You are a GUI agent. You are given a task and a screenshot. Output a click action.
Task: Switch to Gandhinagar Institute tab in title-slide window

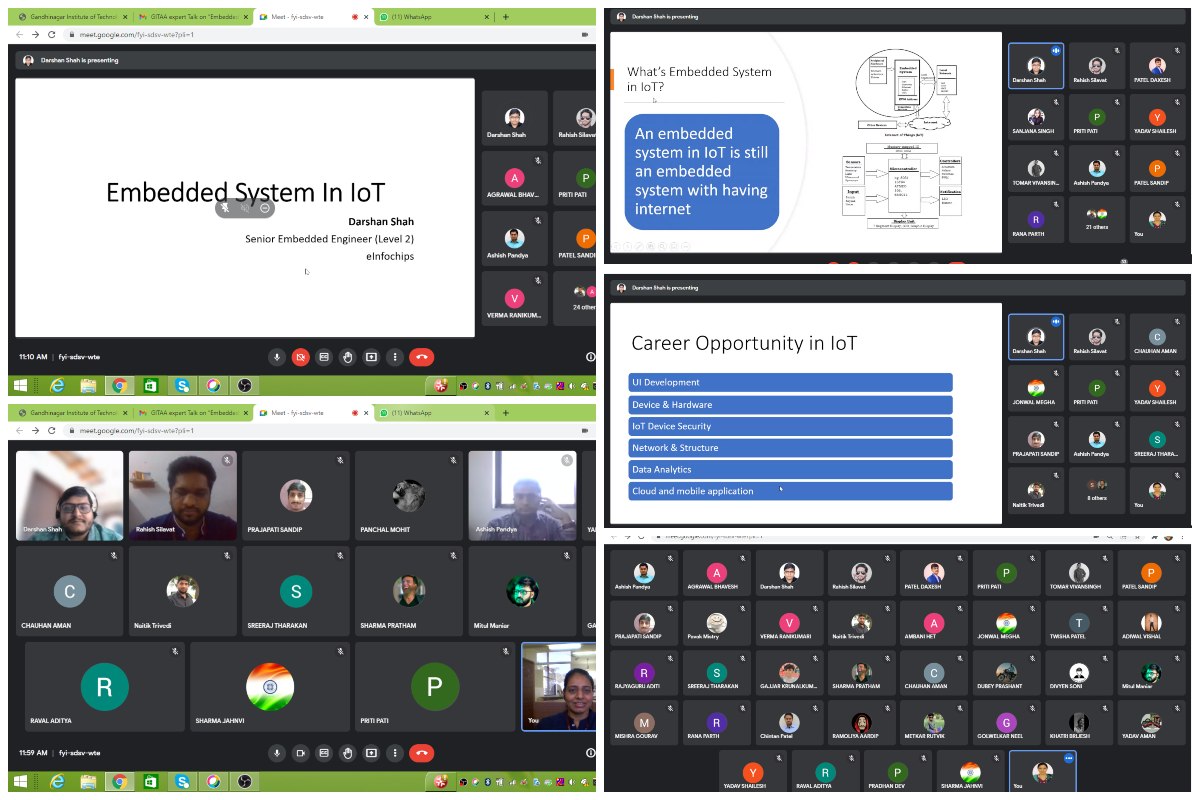[x=73, y=17]
